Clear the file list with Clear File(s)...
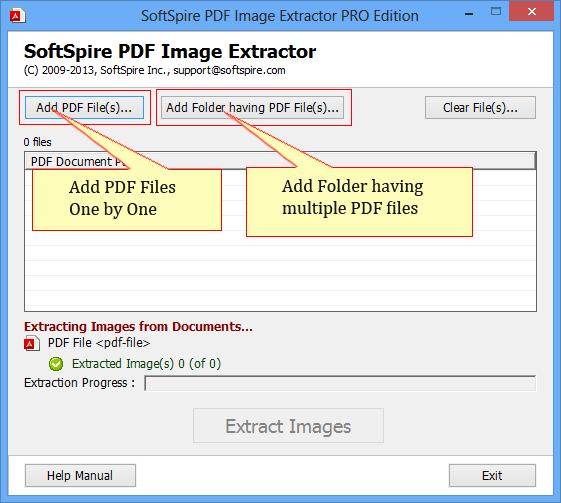Viewport: 561px width, 503px height. 480,107
